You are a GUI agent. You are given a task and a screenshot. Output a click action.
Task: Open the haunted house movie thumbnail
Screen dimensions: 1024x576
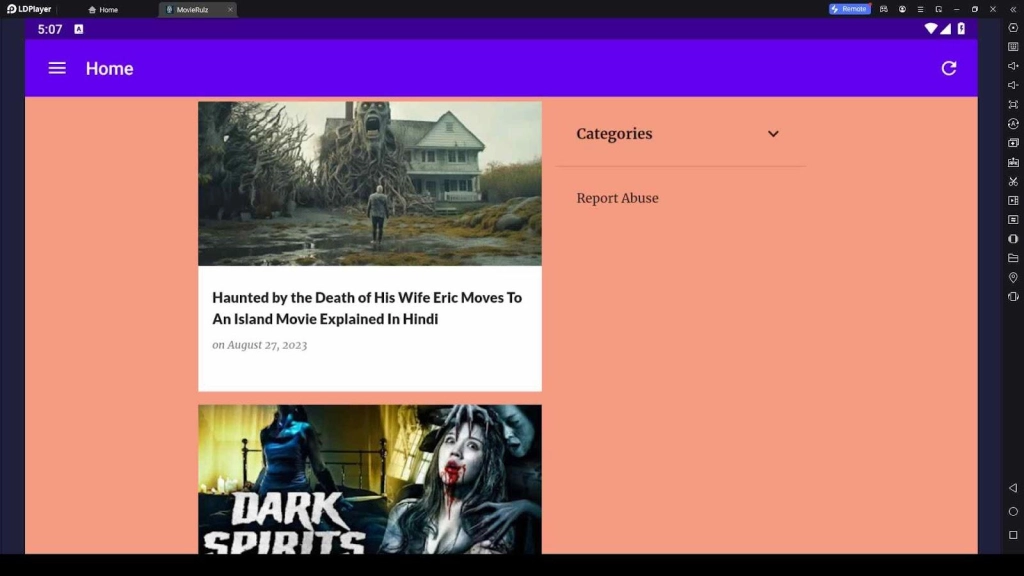pos(369,183)
